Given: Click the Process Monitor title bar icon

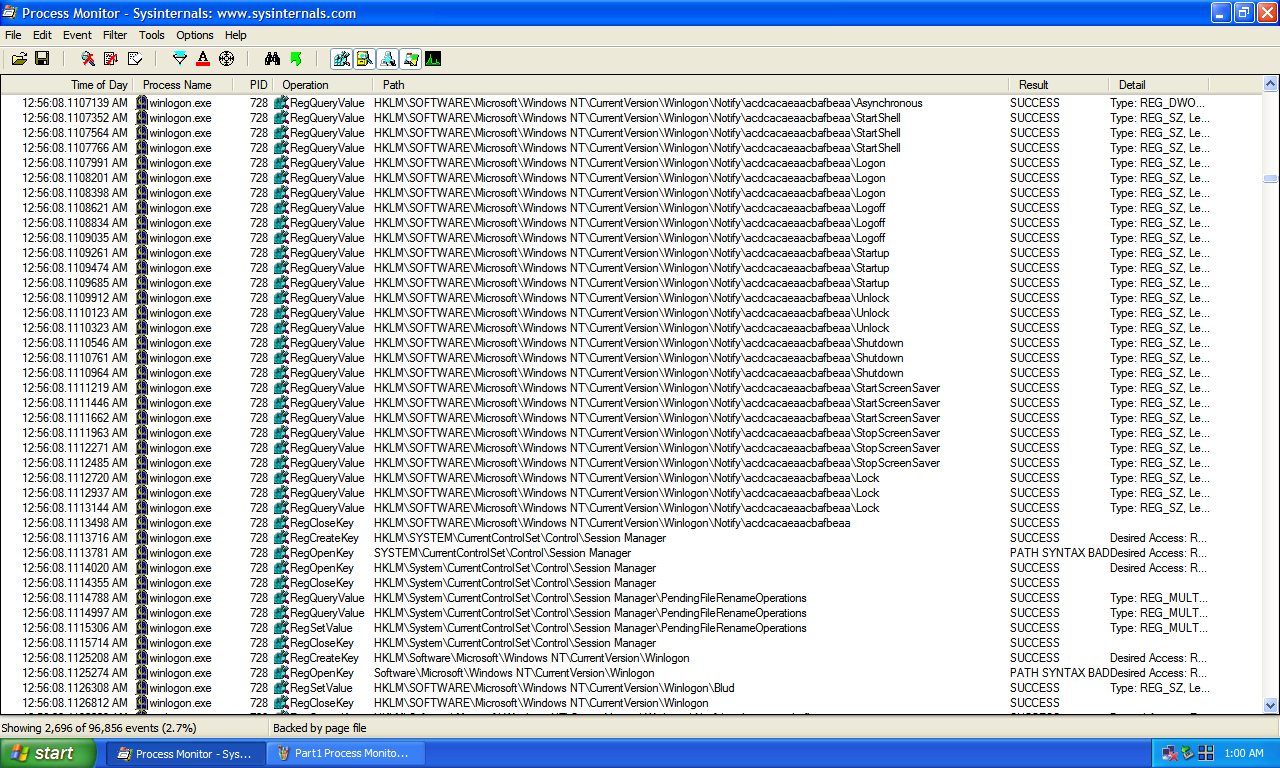Looking at the screenshot, I should click(11, 13).
